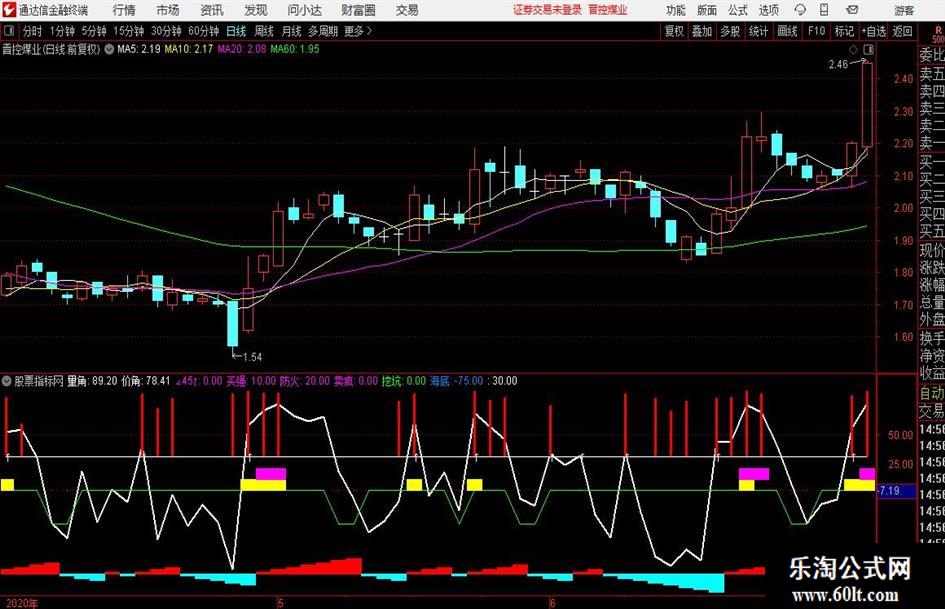
Task: Open the 多周期 multi-period view
Action: [x=323, y=31]
